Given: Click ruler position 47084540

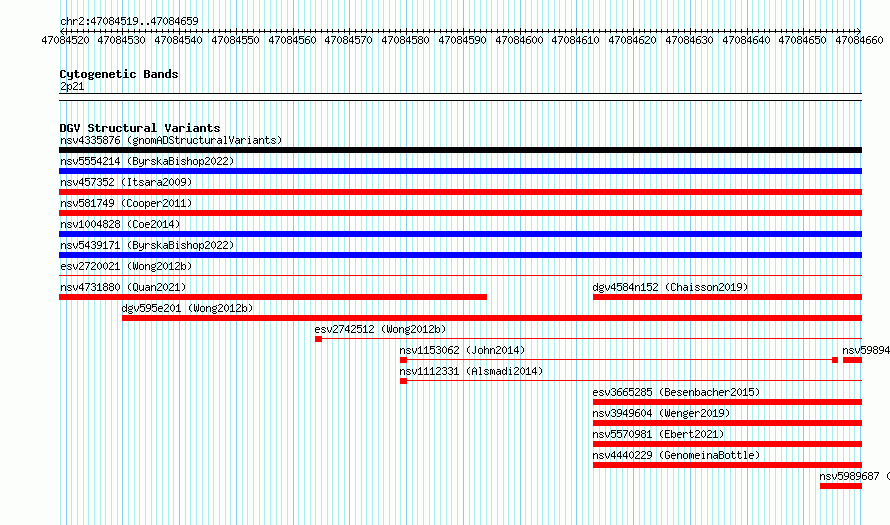Looking at the screenshot, I should (x=178, y=40).
